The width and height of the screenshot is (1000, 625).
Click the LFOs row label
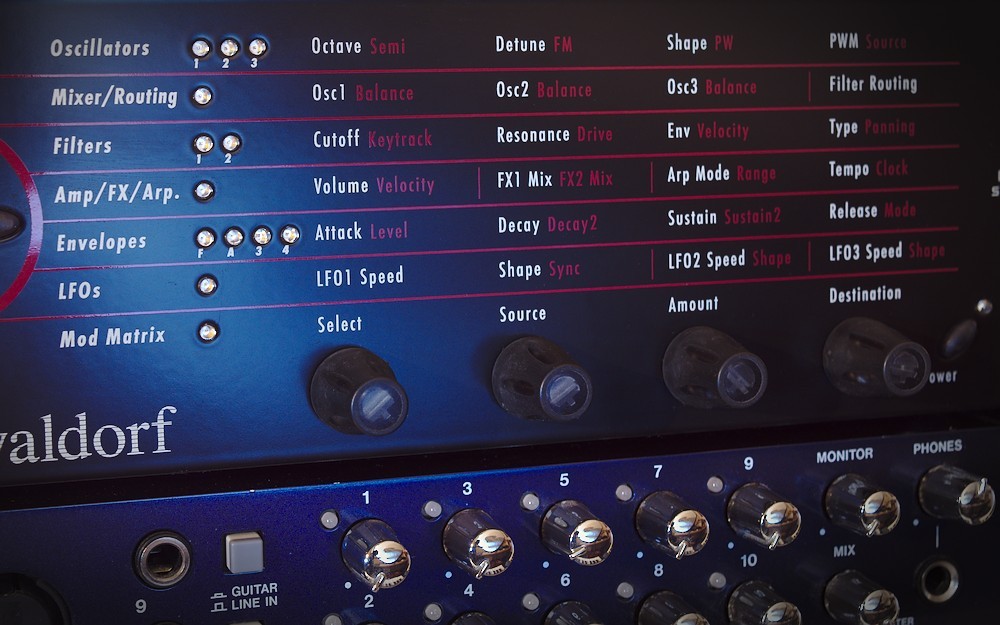point(79,291)
